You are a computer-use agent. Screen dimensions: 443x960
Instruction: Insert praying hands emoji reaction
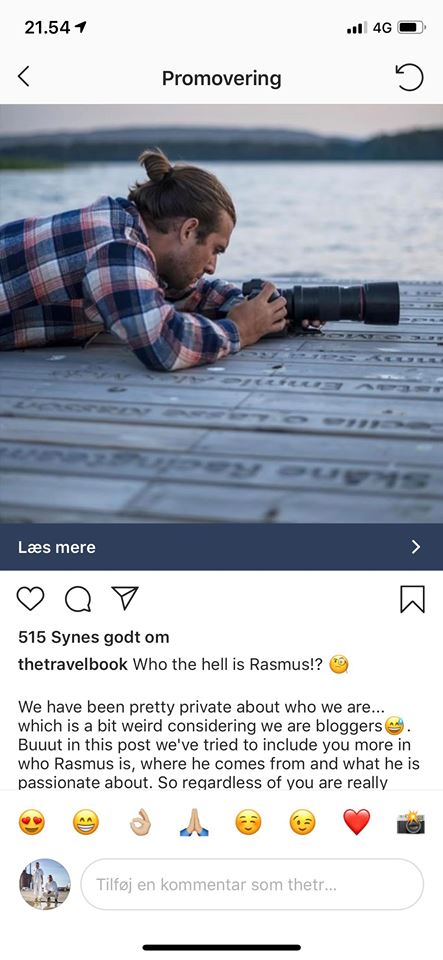194,822
